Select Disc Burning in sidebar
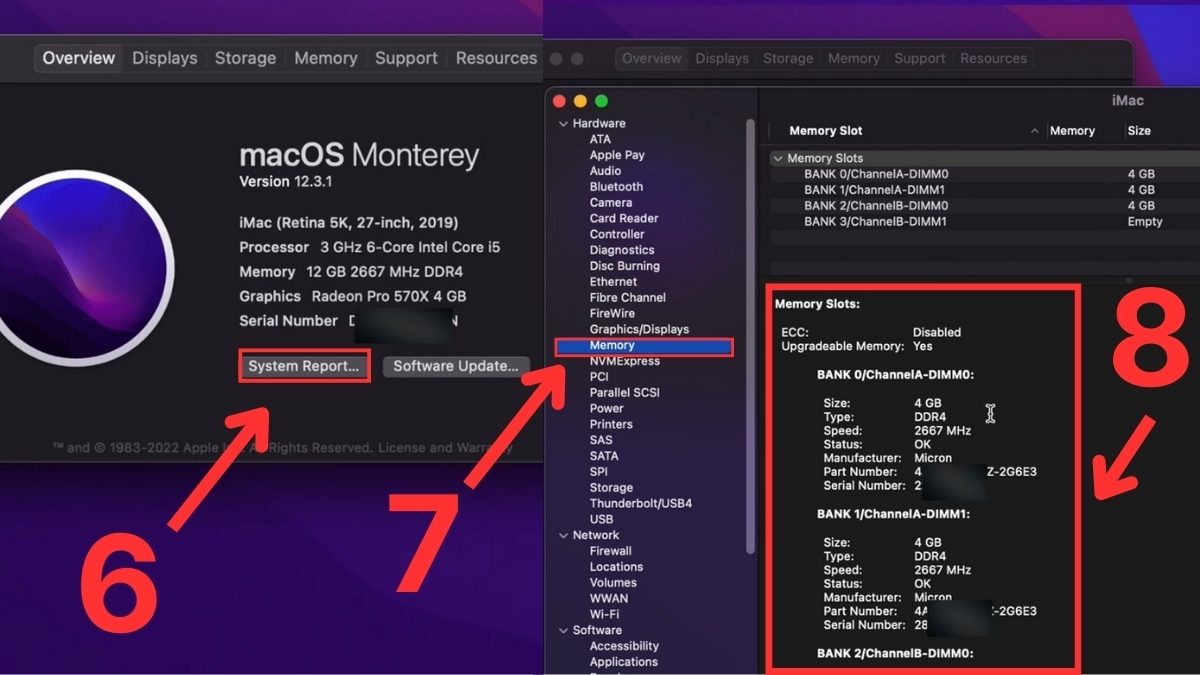The image size is (1200, 675). click(x=624, y=266)
